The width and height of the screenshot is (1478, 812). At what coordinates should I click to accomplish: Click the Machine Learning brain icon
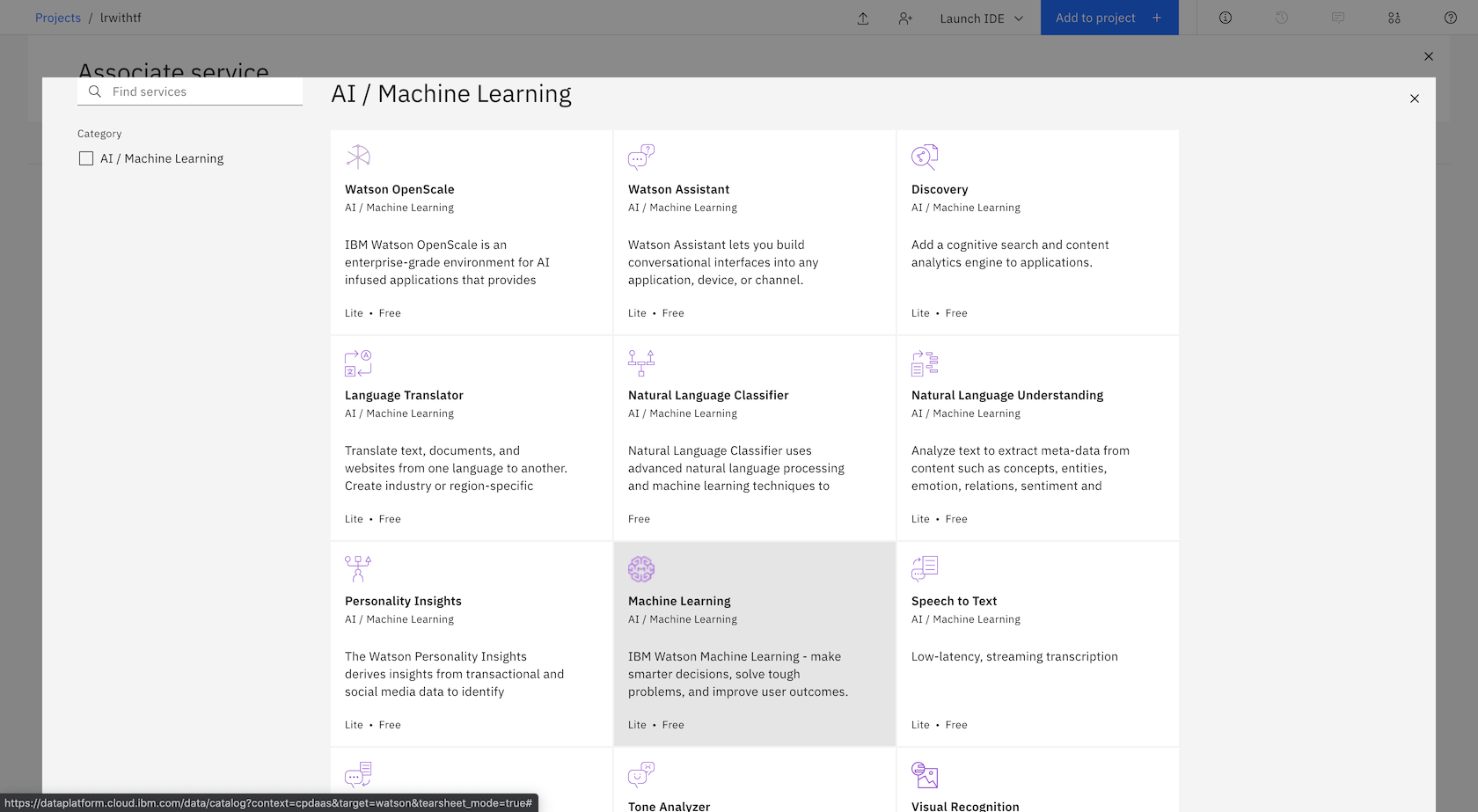point(641,568)
